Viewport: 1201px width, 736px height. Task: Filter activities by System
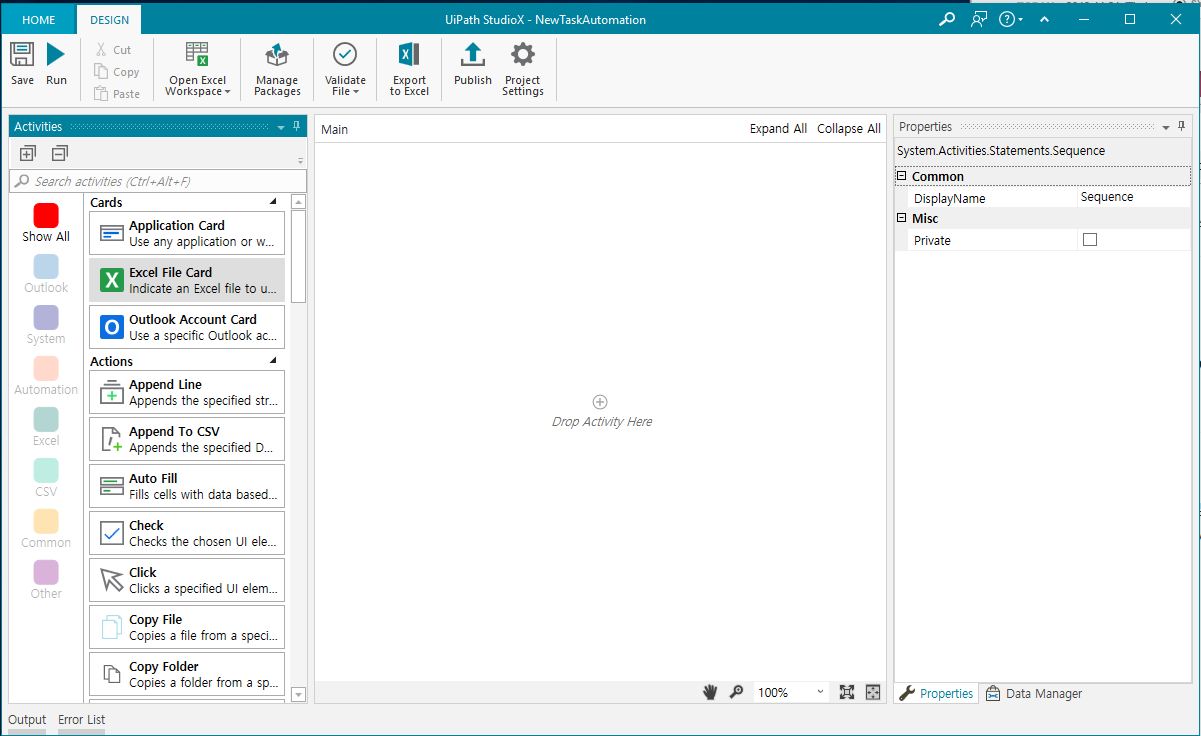click(46, 325)
